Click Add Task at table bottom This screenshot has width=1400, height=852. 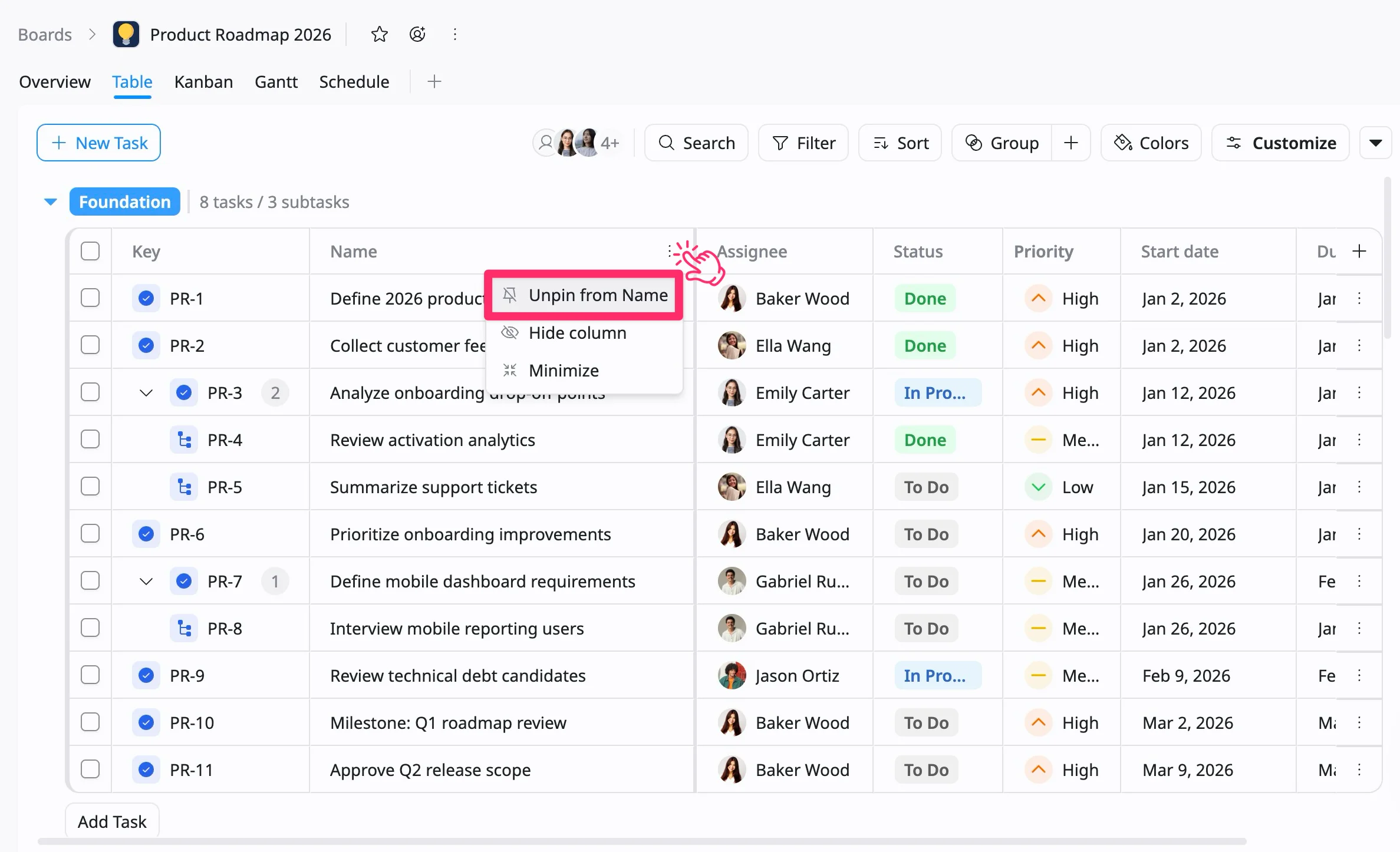click(112, 821)
